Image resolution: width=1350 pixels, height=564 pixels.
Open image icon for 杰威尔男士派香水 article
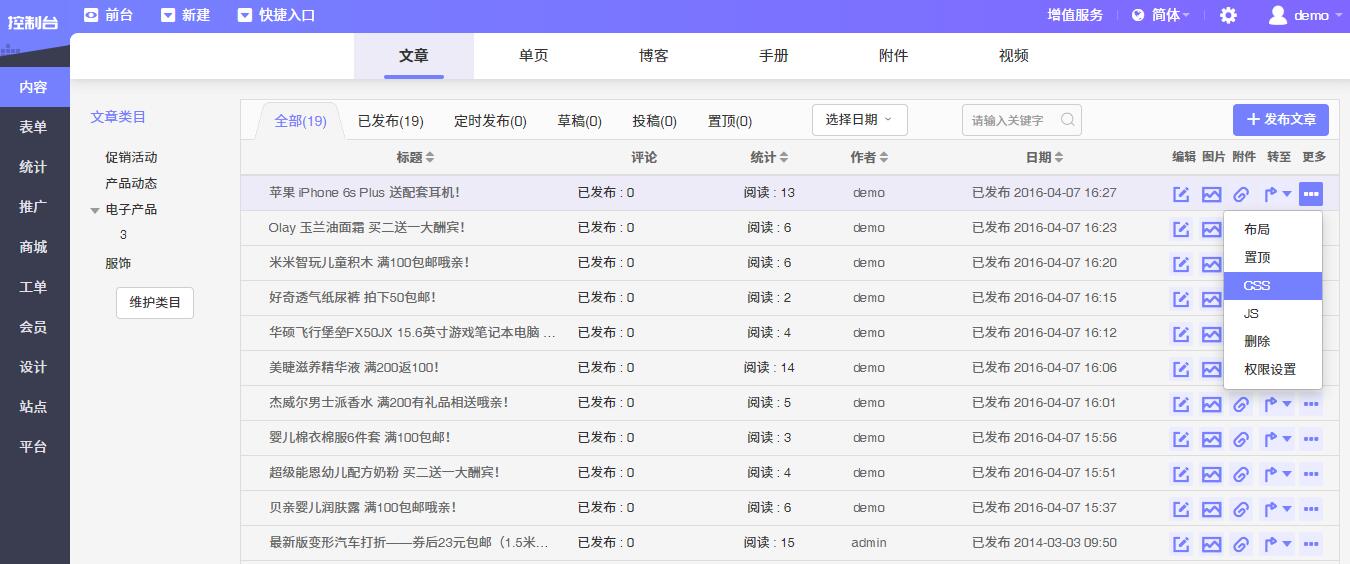coord(1211,404)
